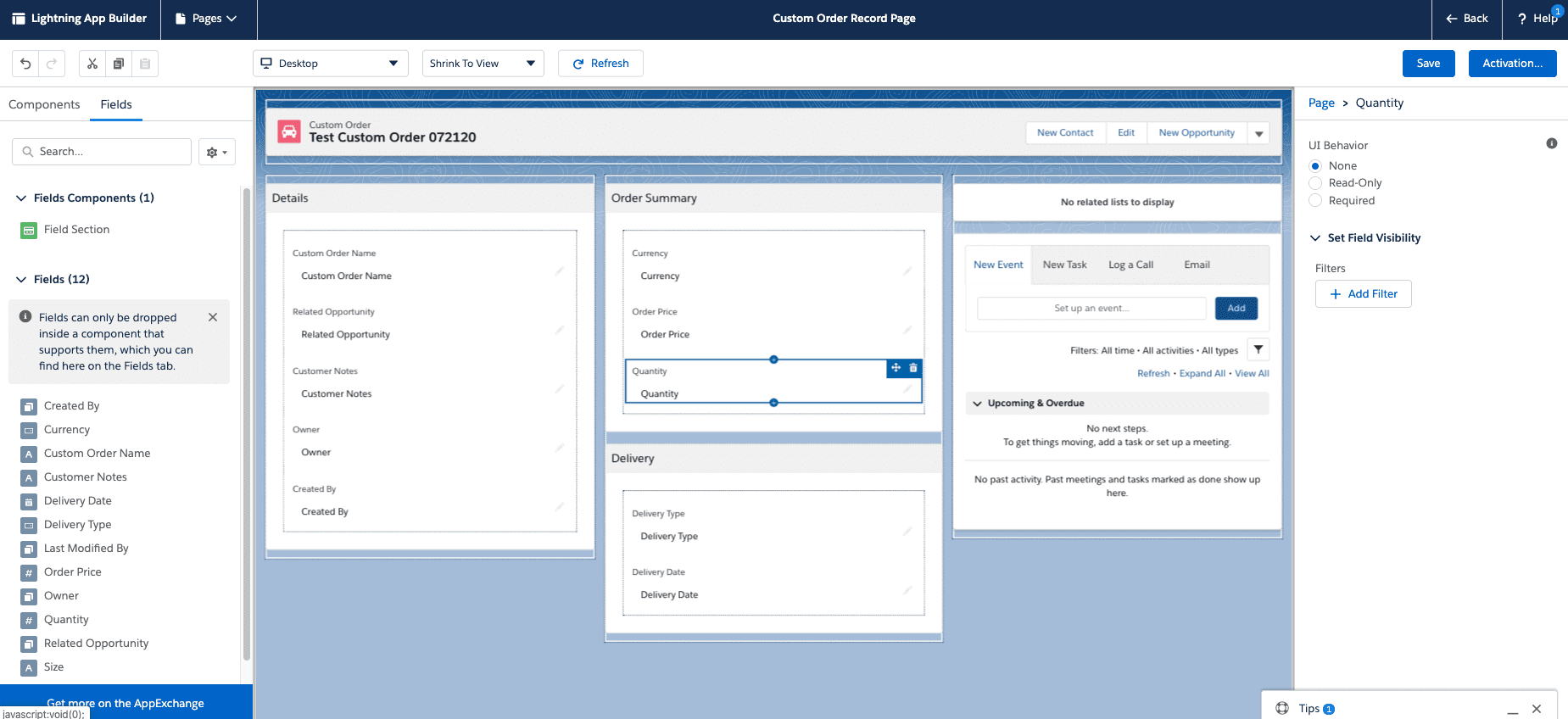Open the activity filter funnel icon
The width and height of the screenshot is (1568, 719).
[1258, 350]
